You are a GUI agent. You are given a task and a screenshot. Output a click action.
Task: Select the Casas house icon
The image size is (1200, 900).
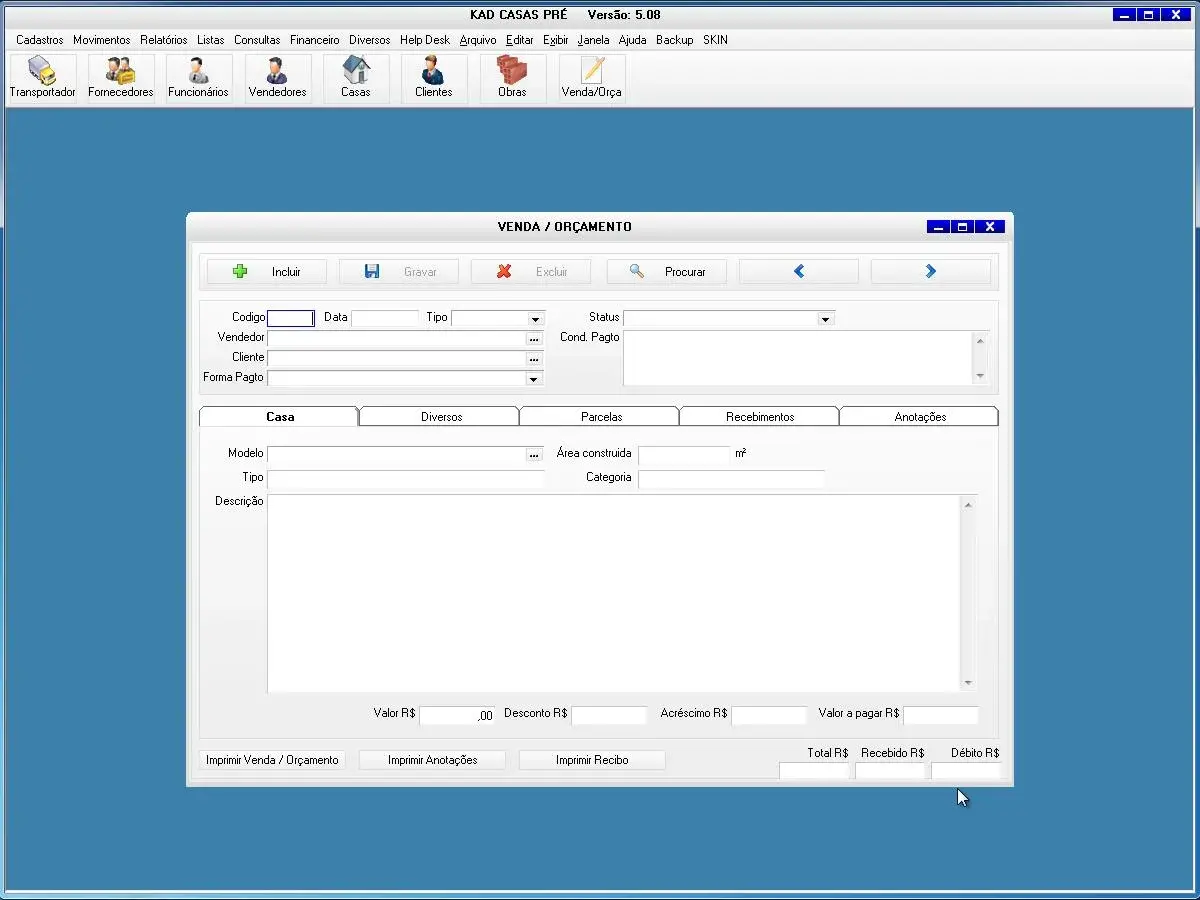355,78
